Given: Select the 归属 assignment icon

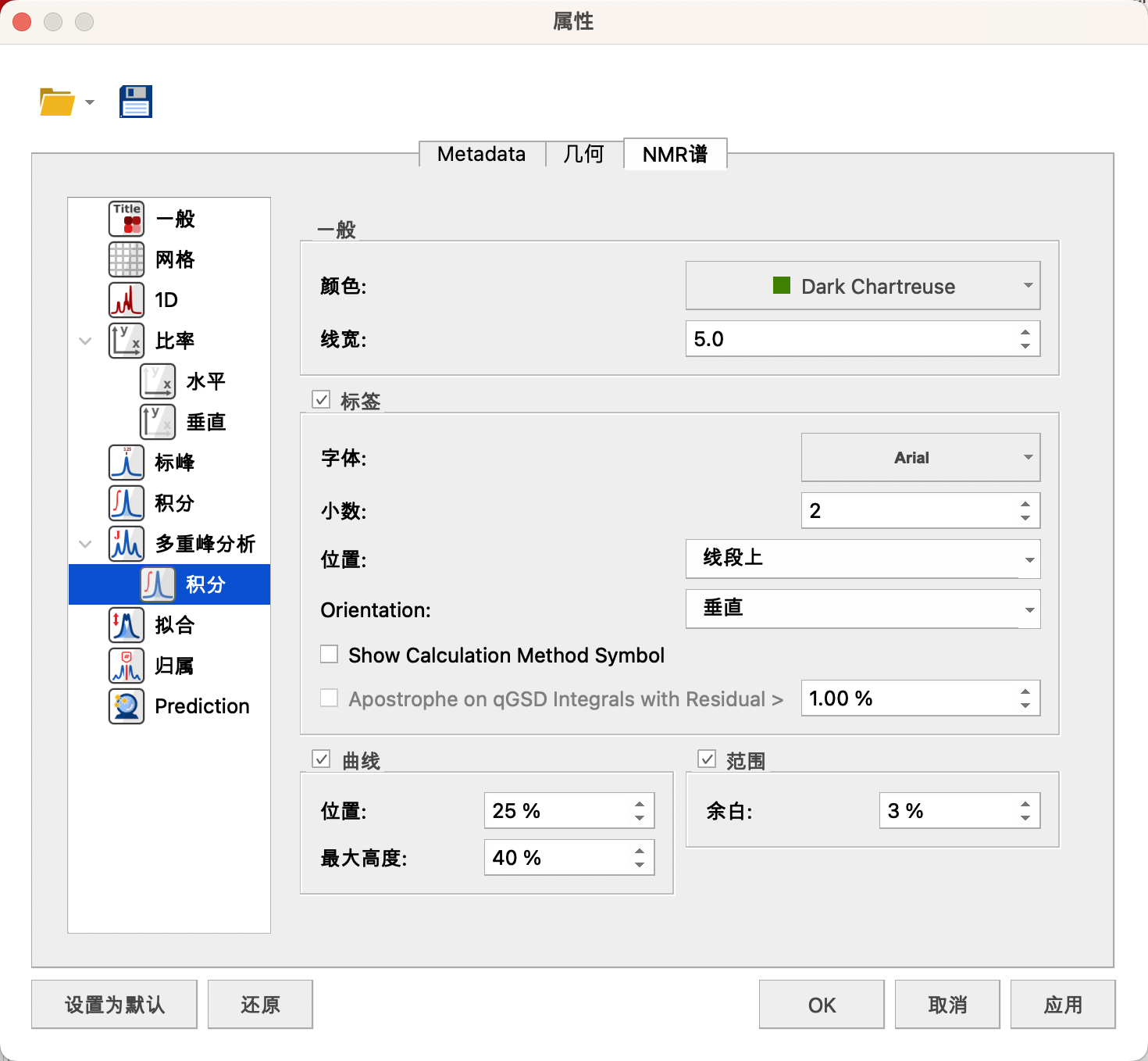Looking at the screenshot, I should (127, 666).
